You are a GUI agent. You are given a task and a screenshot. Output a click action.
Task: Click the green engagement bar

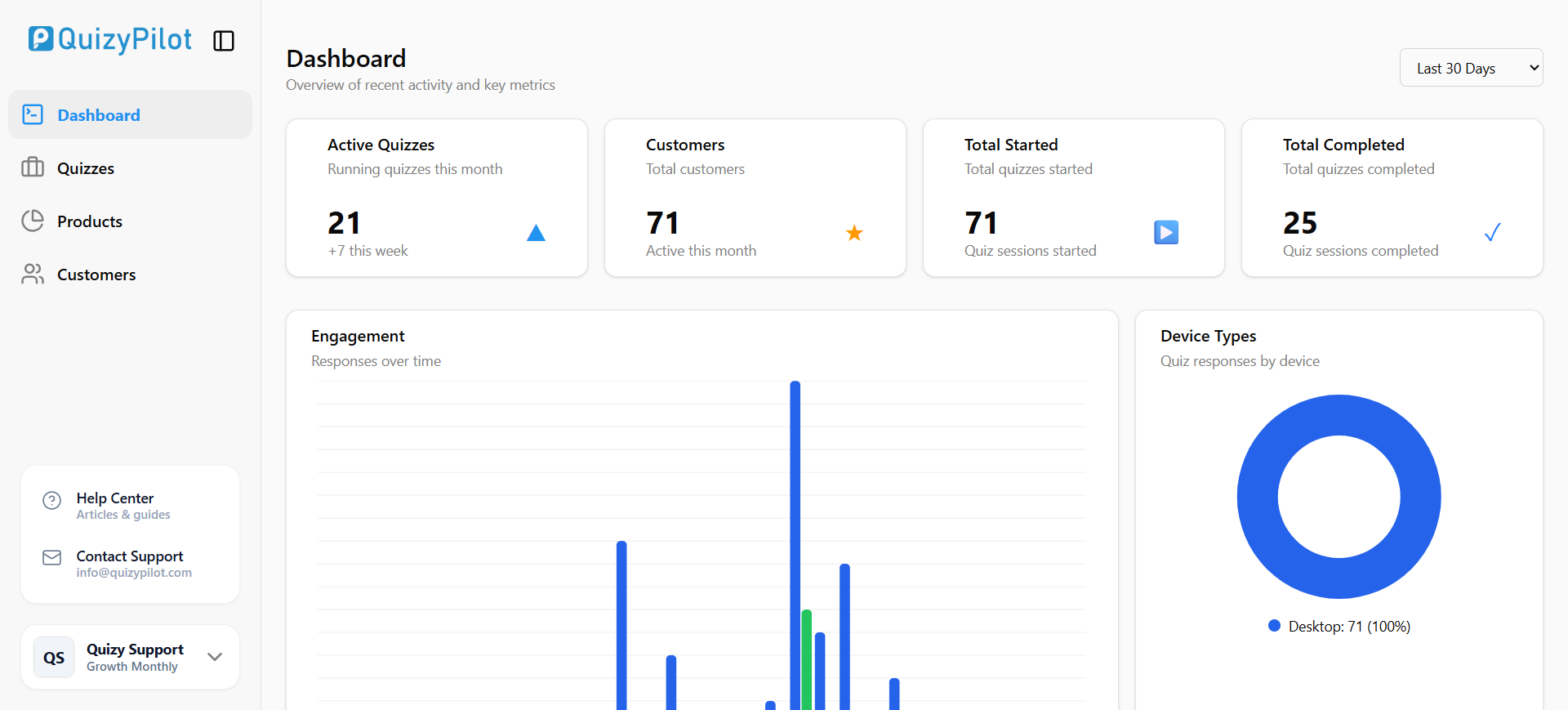(x=807, y=659)
